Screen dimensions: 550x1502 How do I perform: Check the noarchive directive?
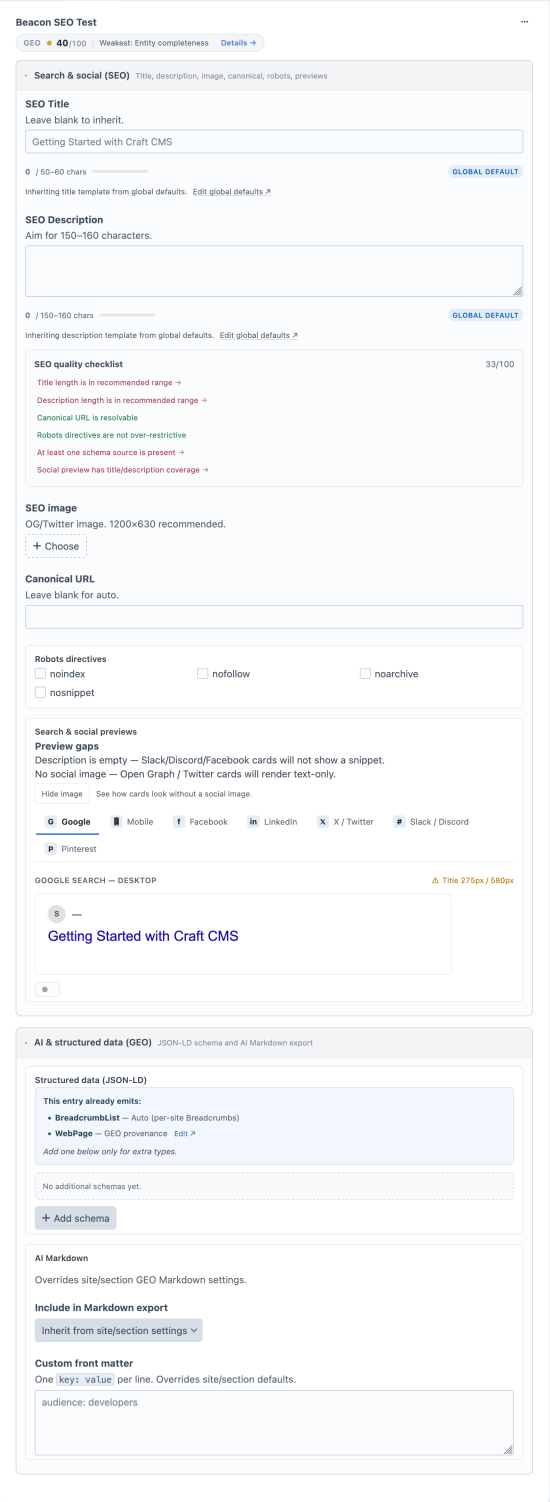tap(366, 674)
